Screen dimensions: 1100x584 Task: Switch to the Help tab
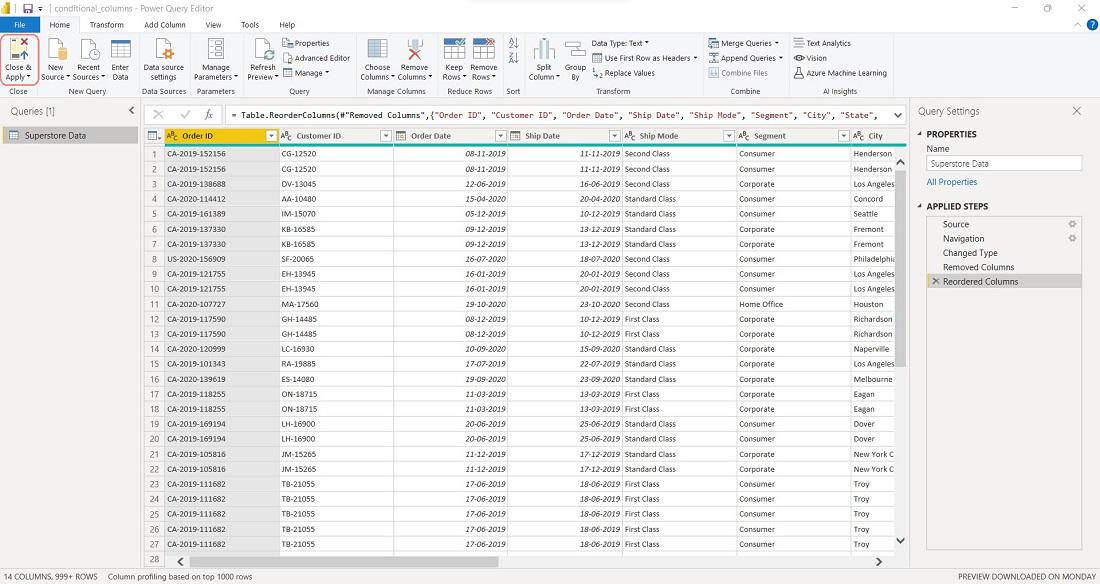(287, 25)
